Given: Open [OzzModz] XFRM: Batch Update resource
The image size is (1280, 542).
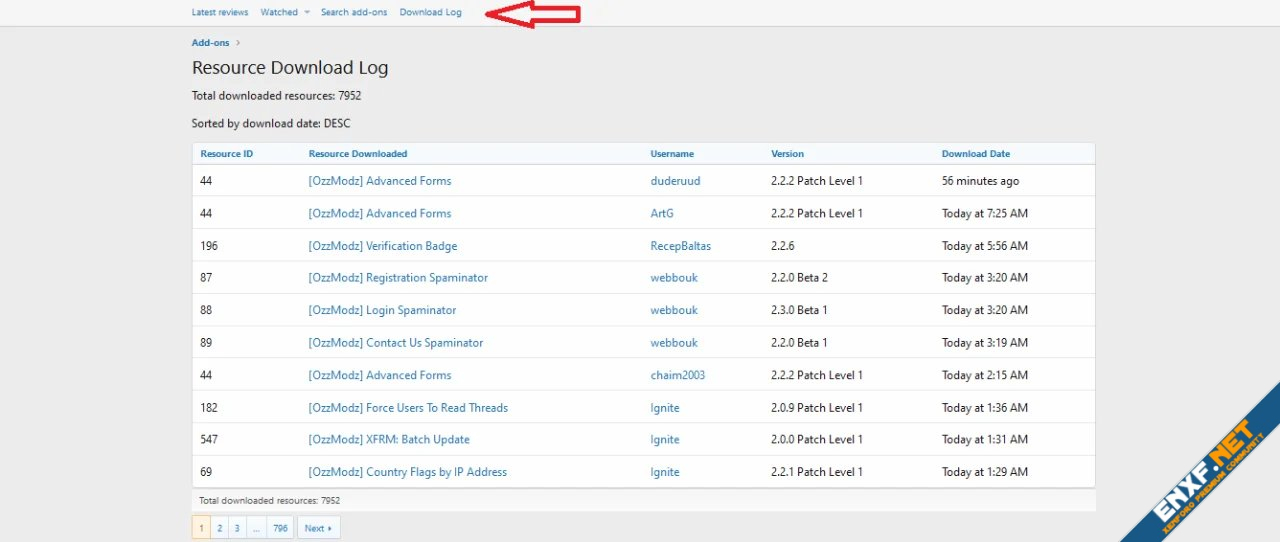Looking at the screenshot, I should pos(388,440).
